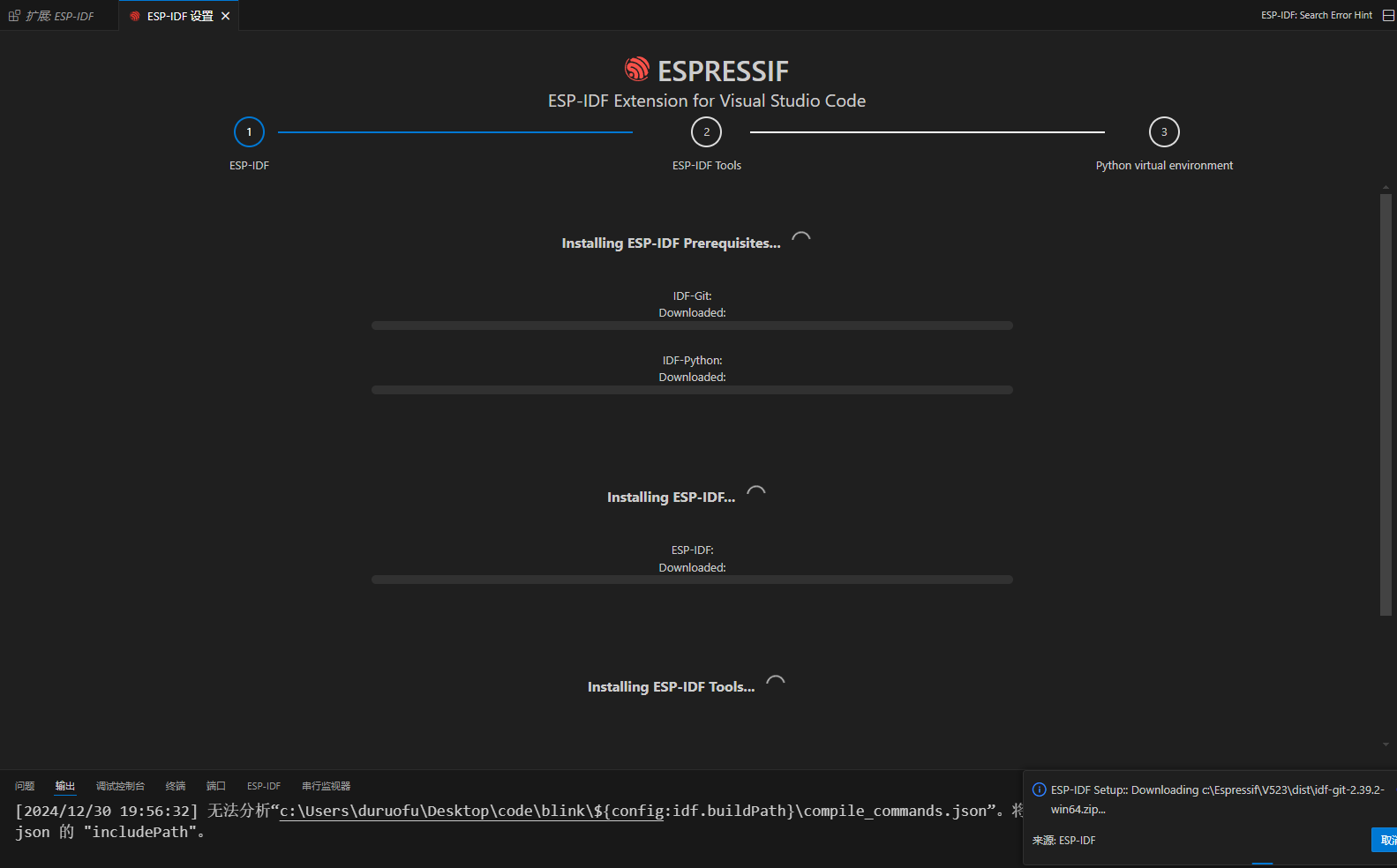
Task: Click ESP-IDF: Search Error Hint button
Action: coord(1316,16)
